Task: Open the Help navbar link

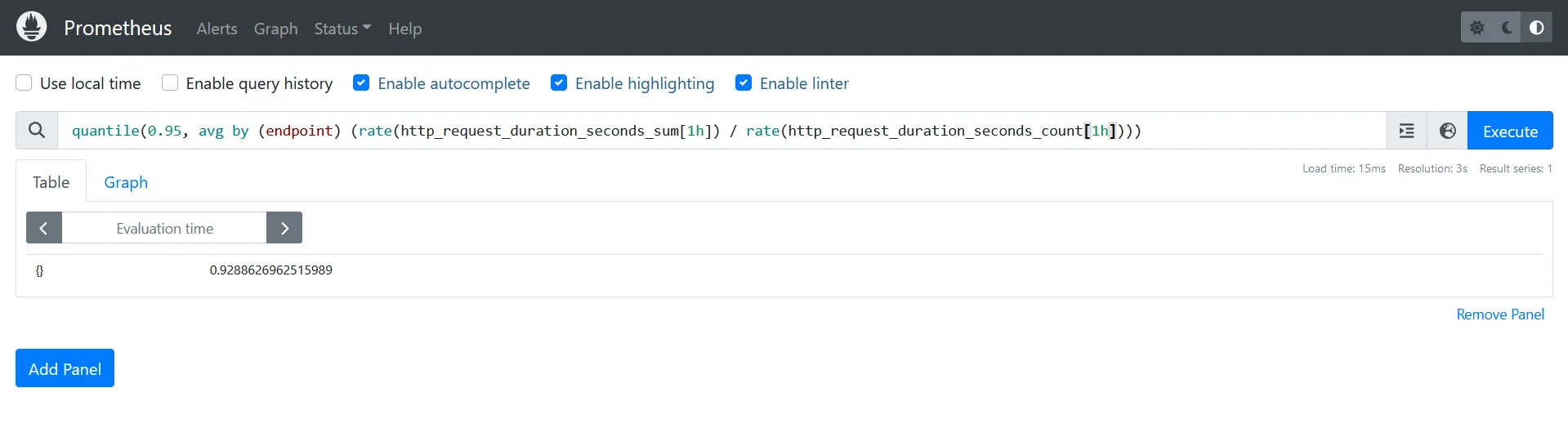Action: coord(404,29)
